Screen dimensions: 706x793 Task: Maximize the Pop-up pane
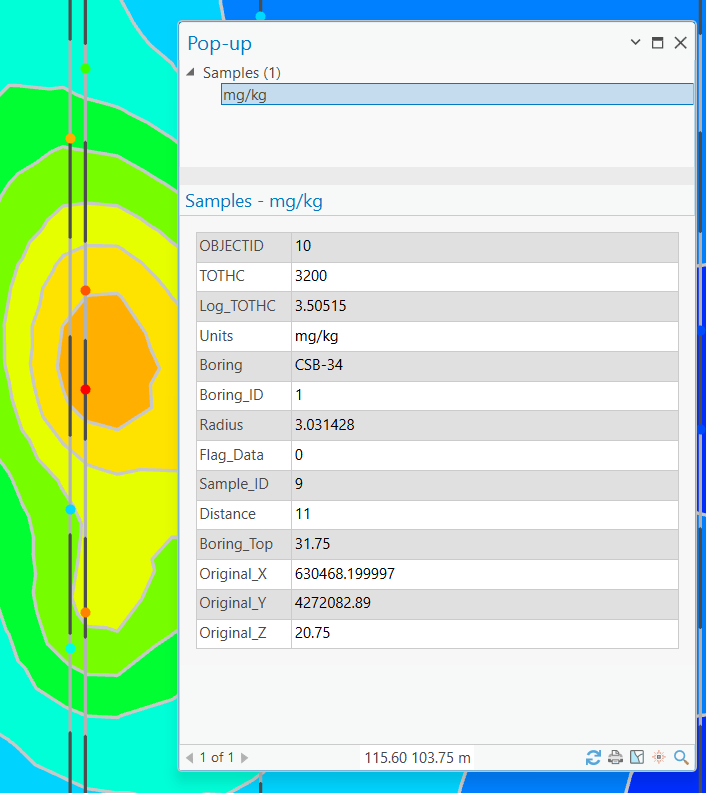coord(657,43)
